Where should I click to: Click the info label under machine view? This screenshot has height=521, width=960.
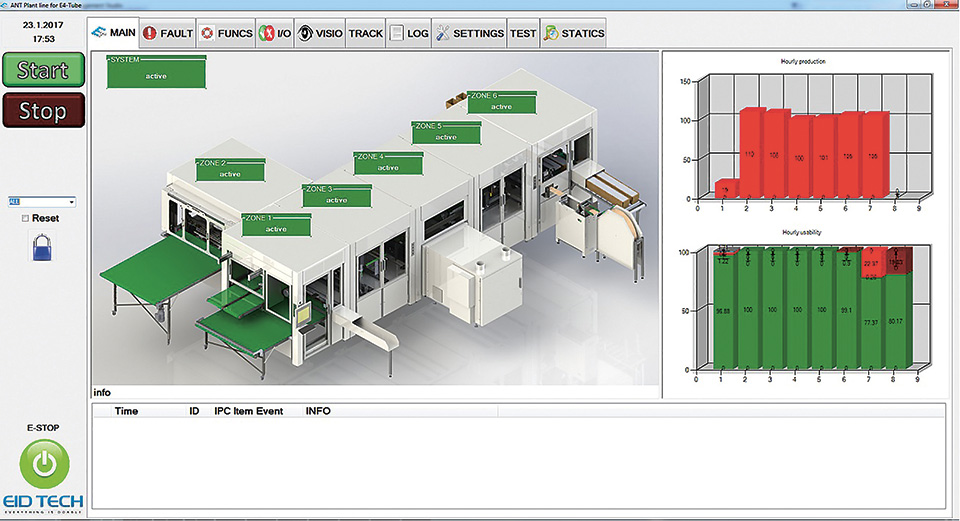tap(102, 392)
